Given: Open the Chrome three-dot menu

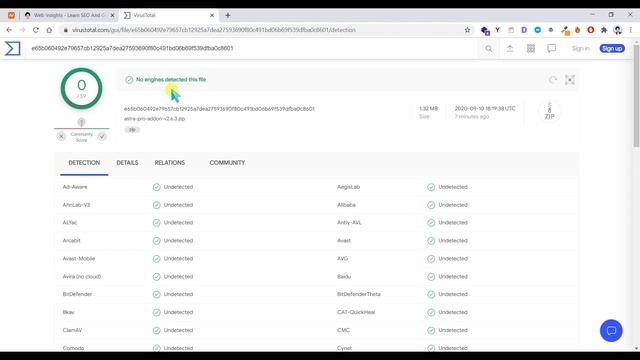Looking at the screenshot, I should click(x=631, y=30).
